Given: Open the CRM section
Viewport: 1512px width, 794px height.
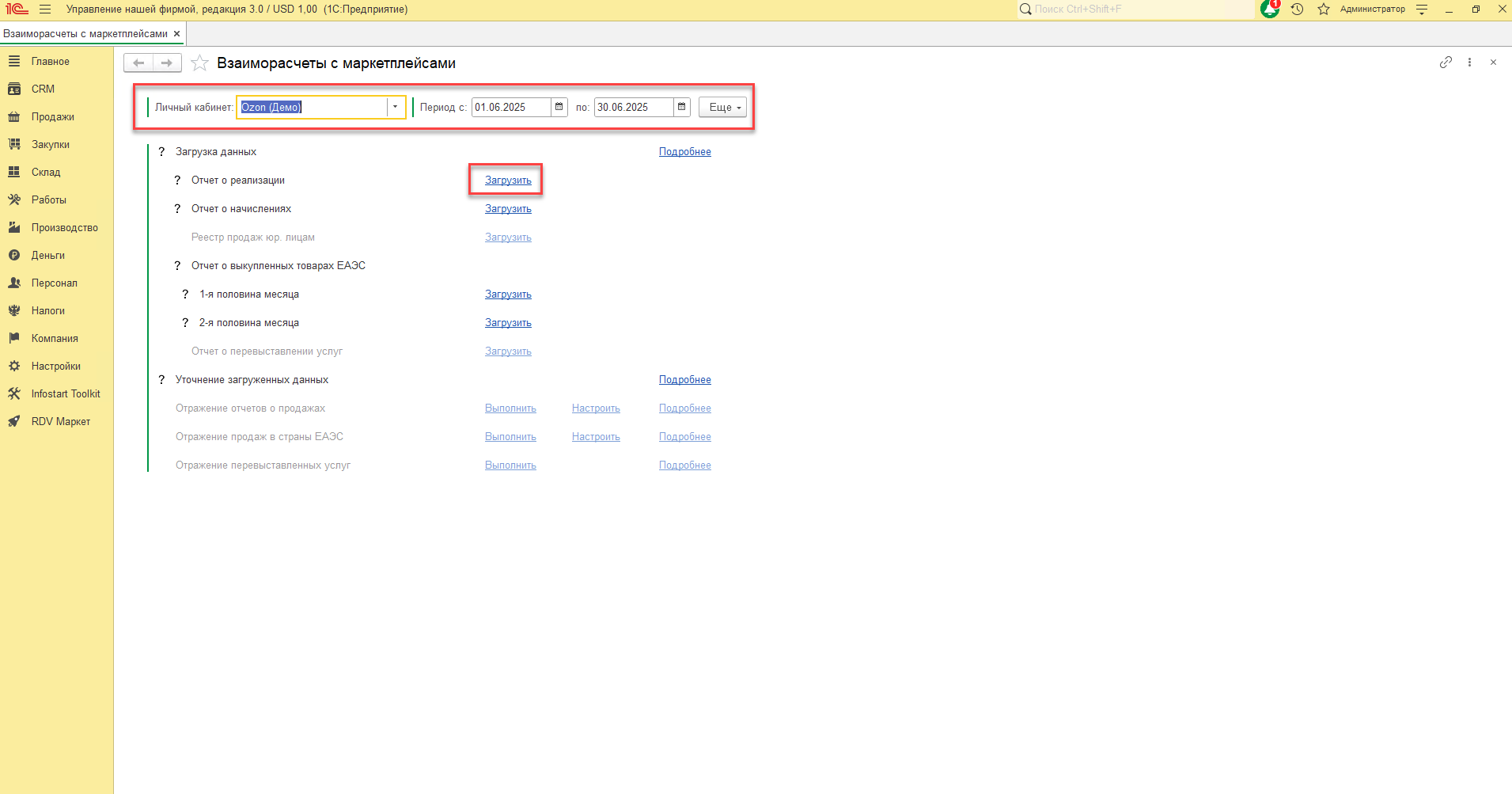Looking at the screenshot, I should (57, 89).
